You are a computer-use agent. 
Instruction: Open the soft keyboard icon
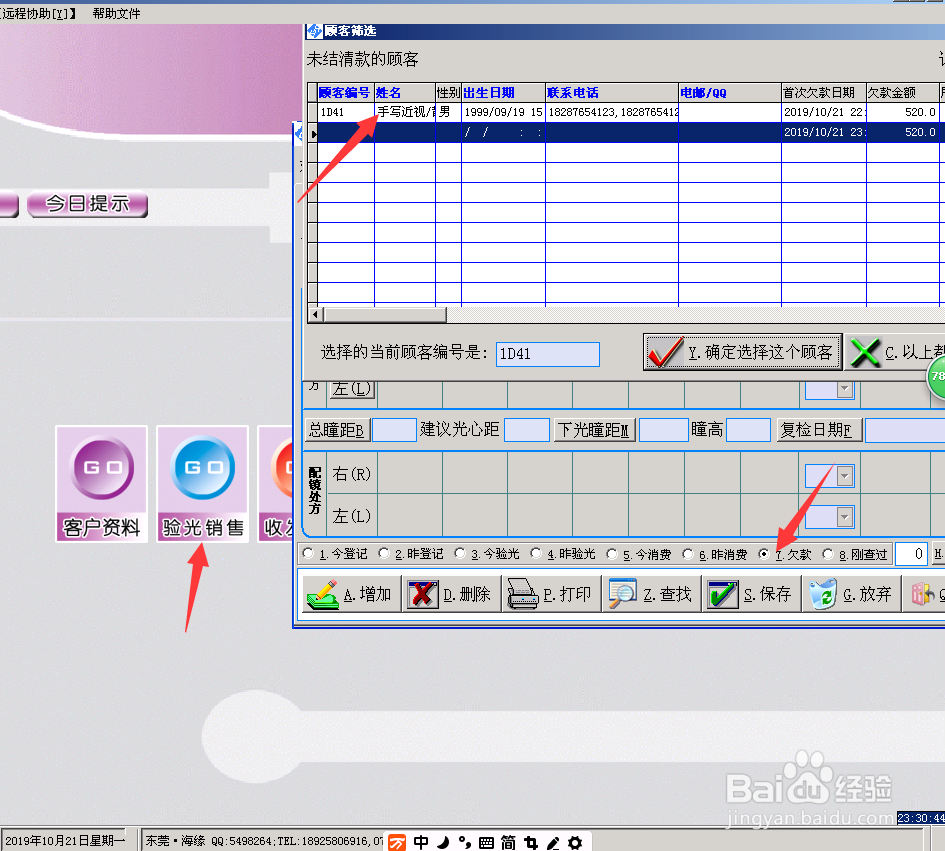pyautogui.click(x=486, y=843)
